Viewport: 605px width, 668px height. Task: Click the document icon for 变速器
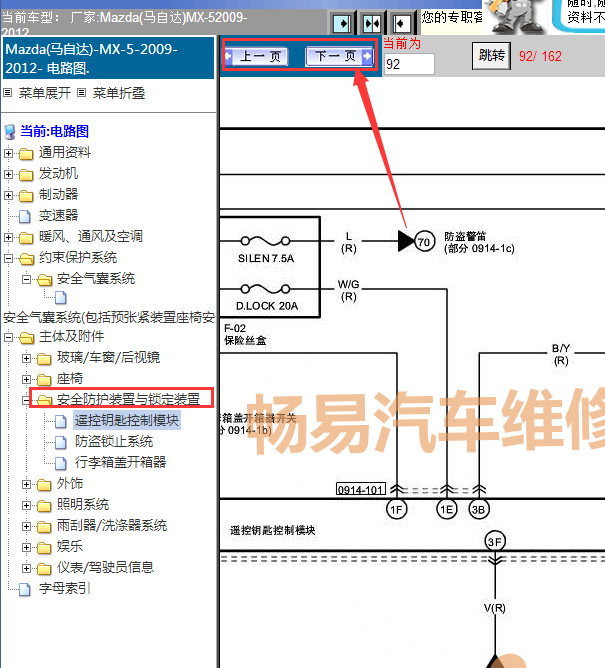(25, 216)
